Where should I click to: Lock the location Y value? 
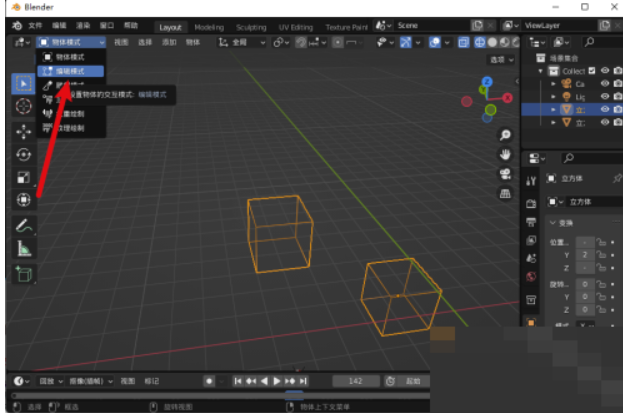point(601,255)
